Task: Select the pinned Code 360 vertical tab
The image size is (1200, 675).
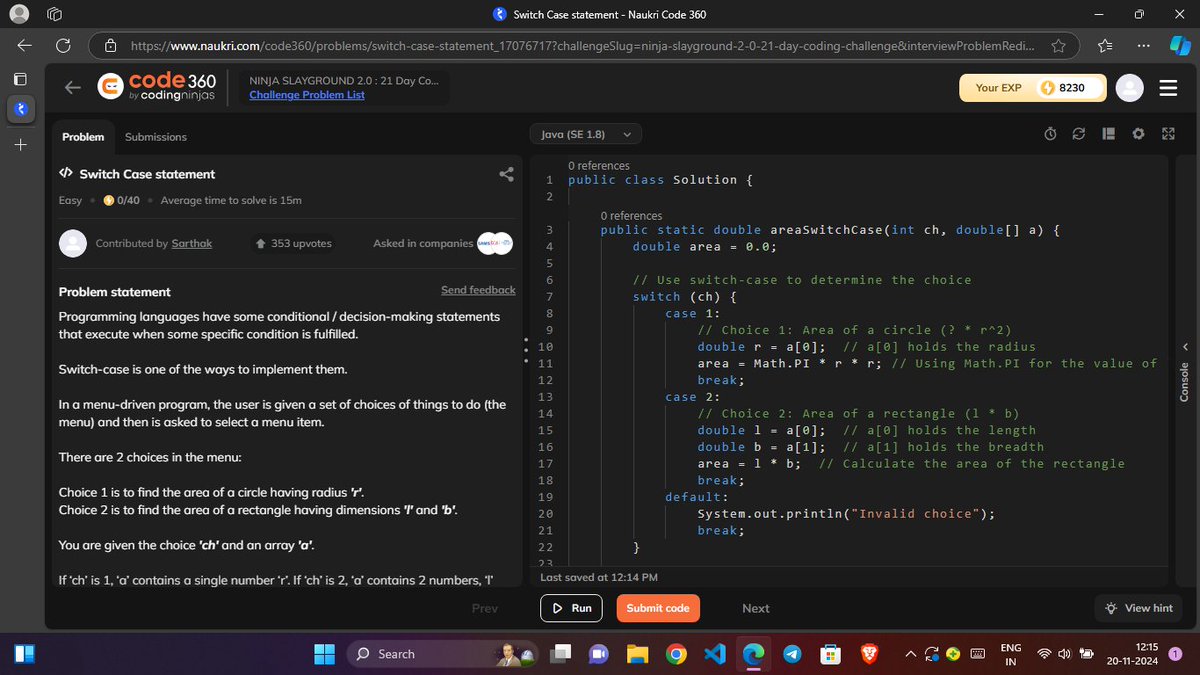Action: 21,108
